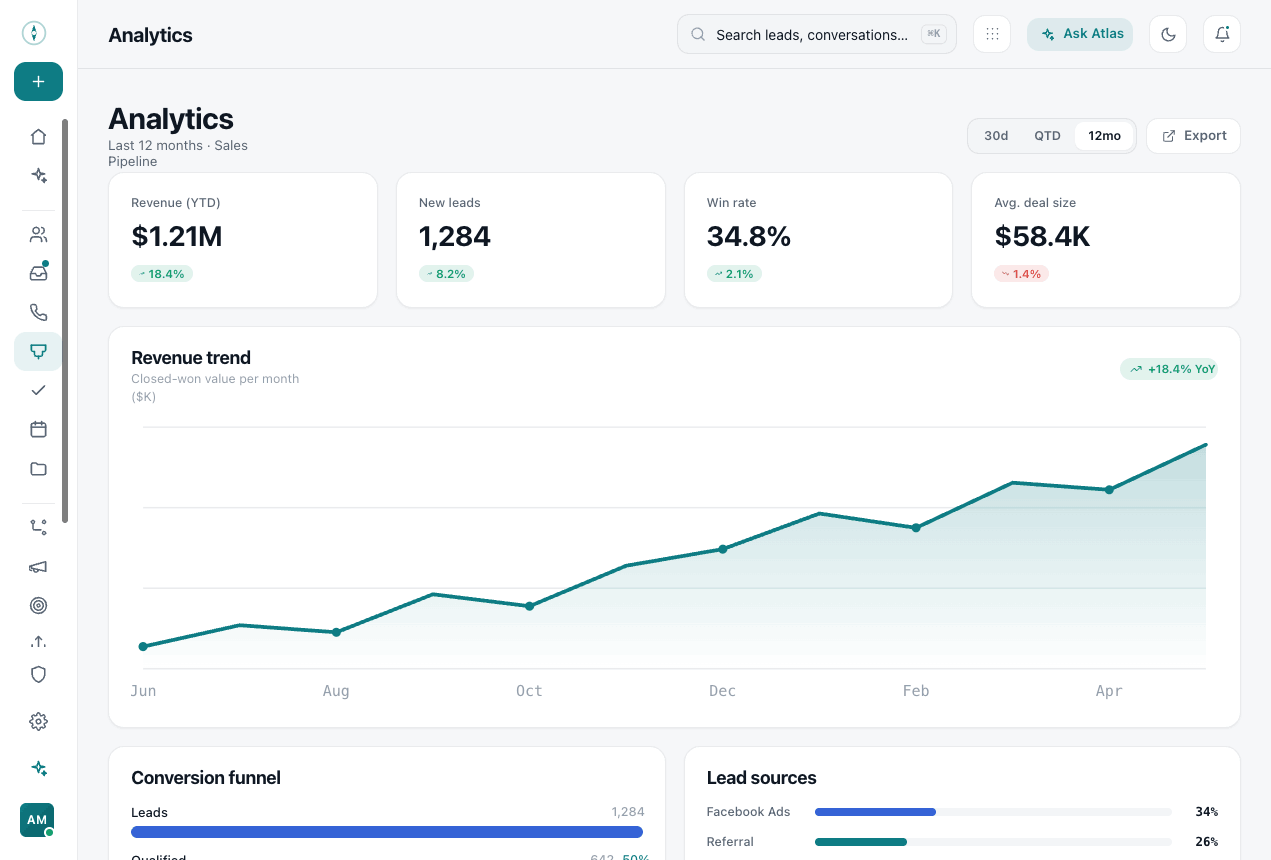Click the Revenue (YTD) $1.21M card
This screenshot has width=1271, height=860.
(243, 240)
